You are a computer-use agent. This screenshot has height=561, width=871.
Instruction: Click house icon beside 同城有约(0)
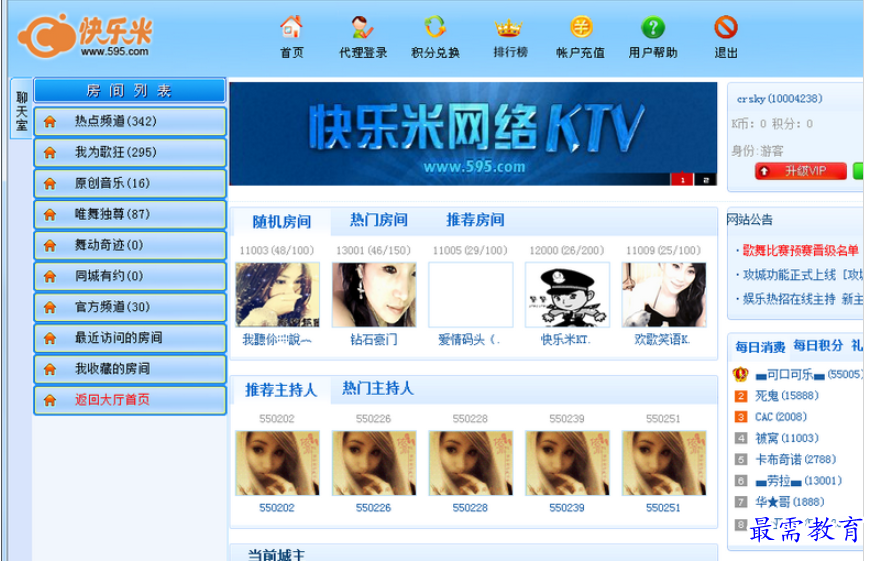(50, 276)
